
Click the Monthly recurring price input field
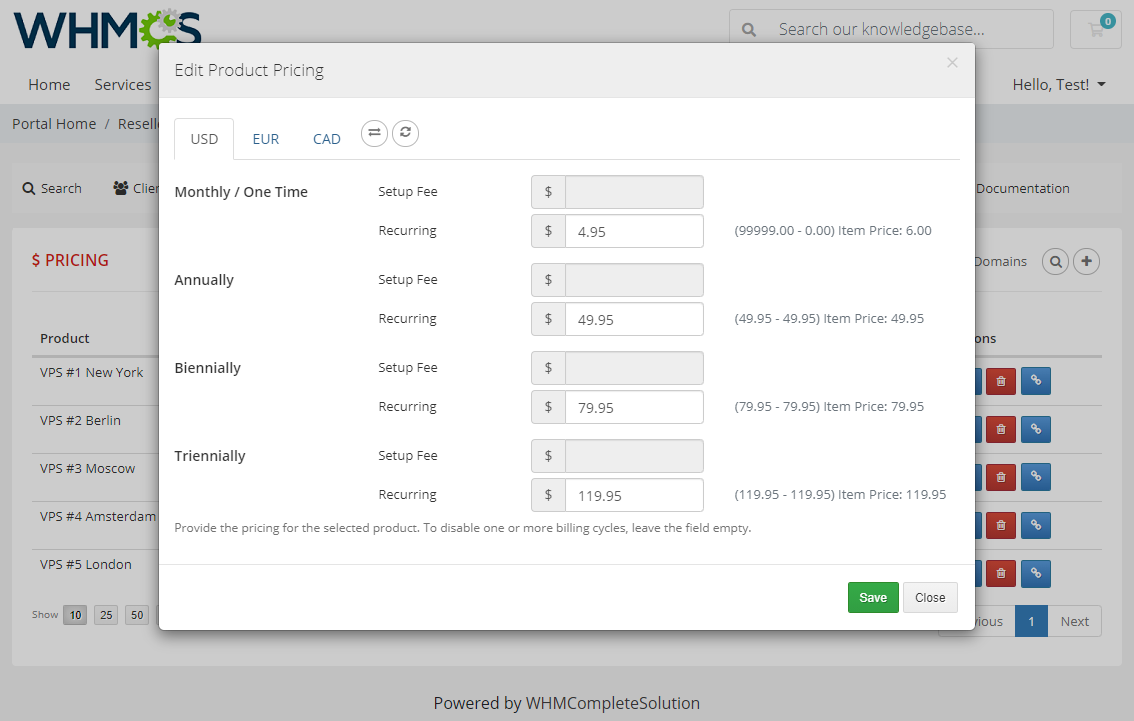(x=634, y=231)
